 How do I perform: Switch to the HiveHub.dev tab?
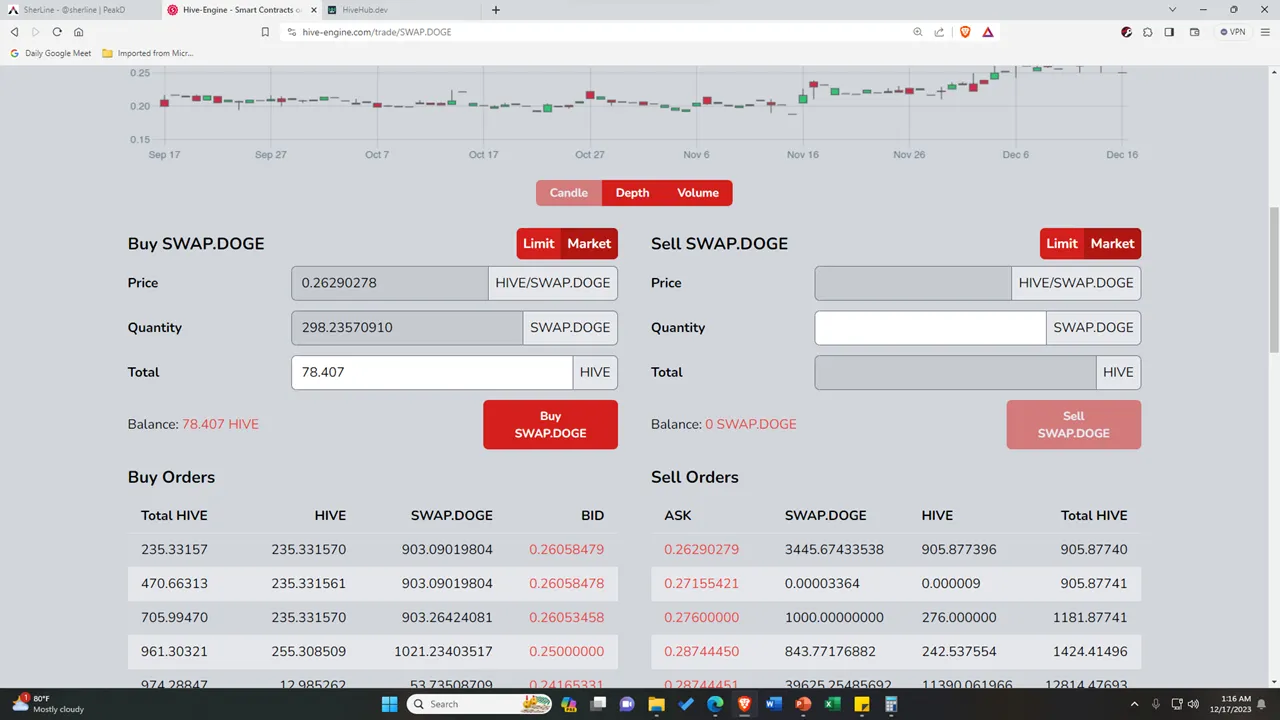click(x=400, y=10)
